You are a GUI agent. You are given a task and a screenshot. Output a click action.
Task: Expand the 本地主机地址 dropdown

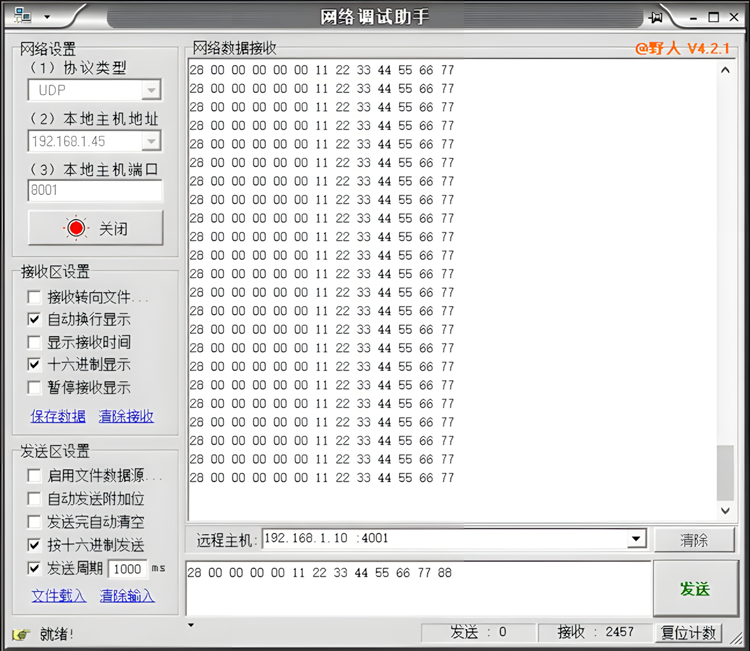150,141
